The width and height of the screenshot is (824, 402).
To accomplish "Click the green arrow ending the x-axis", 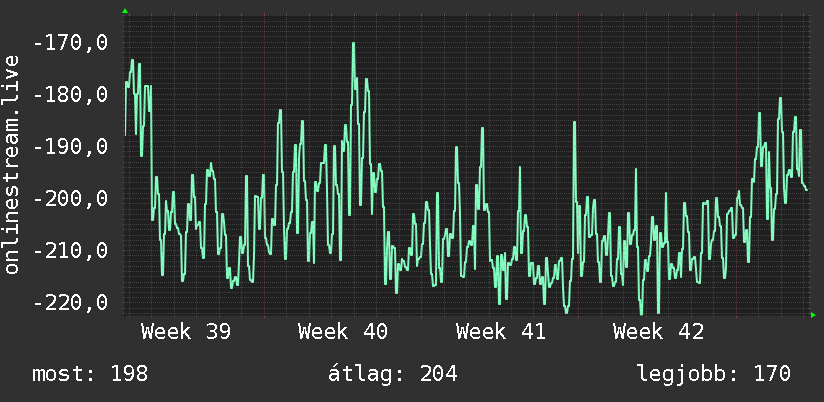I will (x=813, y=315).
